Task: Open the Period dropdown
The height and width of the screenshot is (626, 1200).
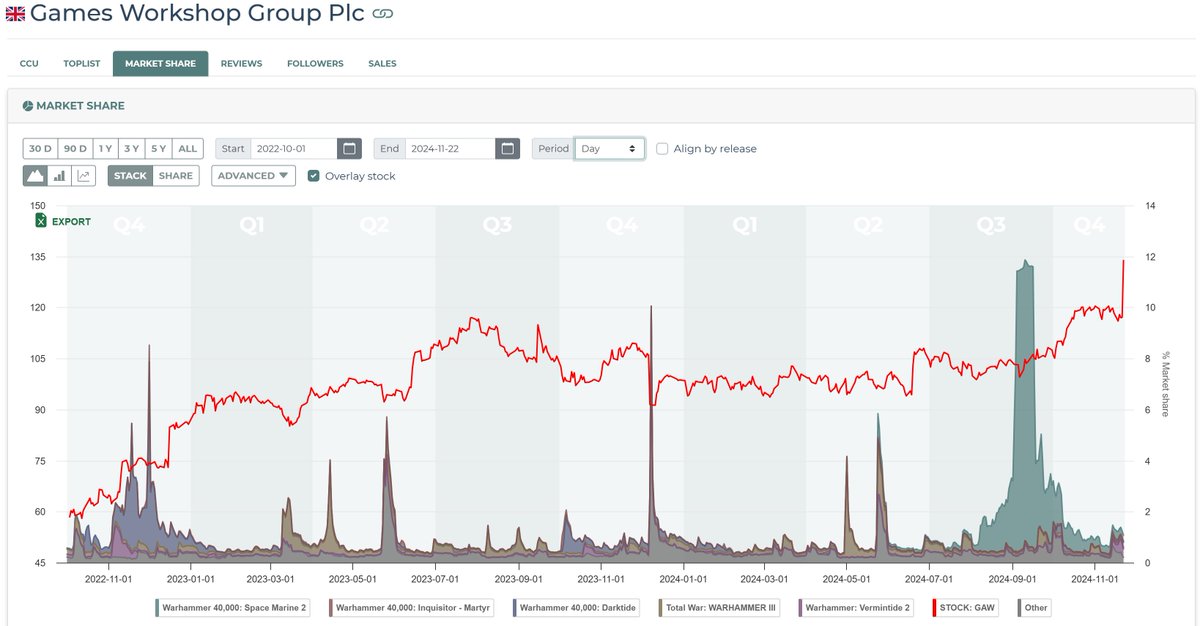Action: tap(610, 148)
